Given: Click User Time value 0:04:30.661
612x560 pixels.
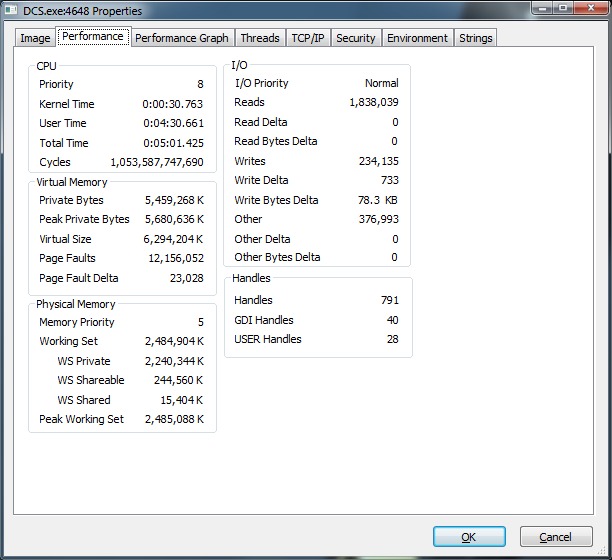Looking at the screenshot, I should tap(173, 123).
